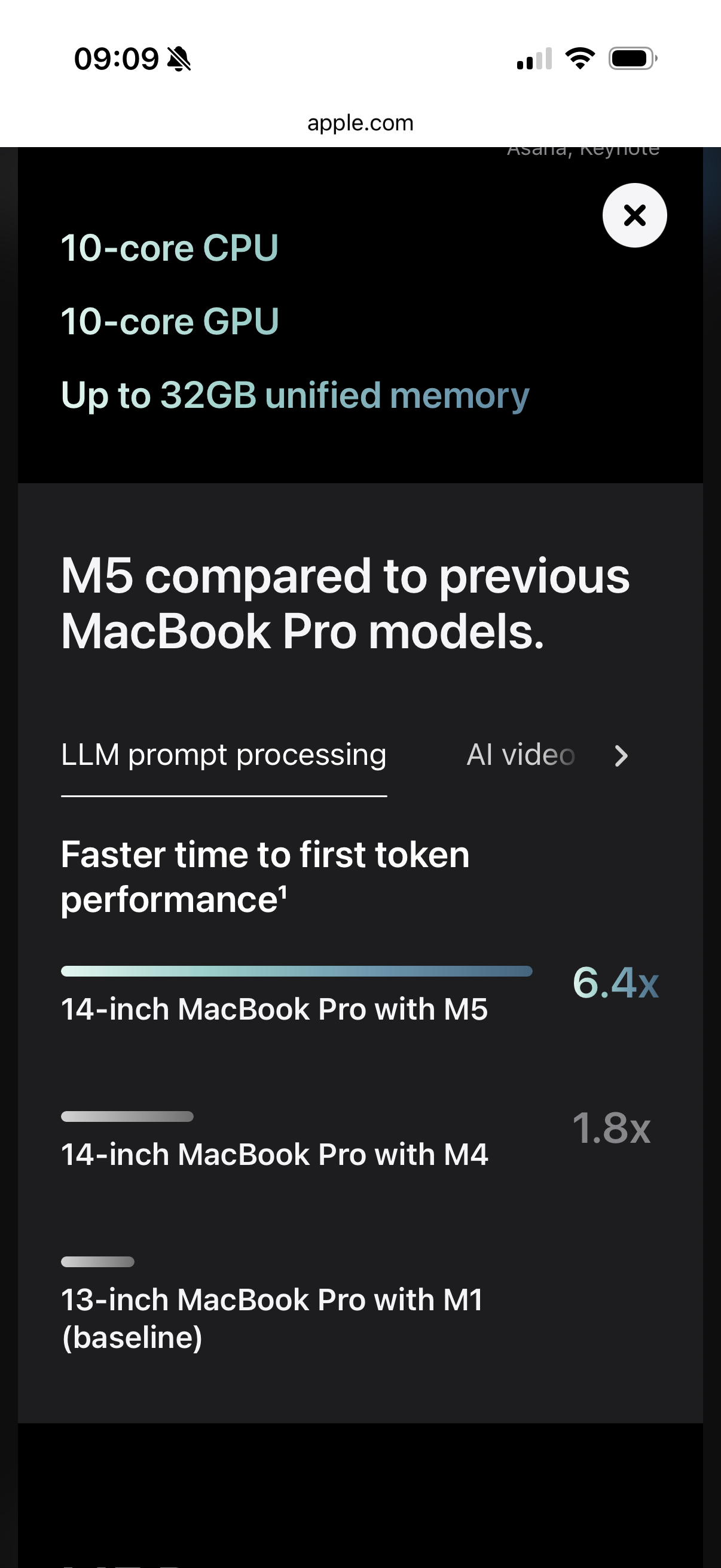This screenshot has height=1568, width=721.
Task: Tap the M1 baseline performance bar
Action: (x=97, y=1262)
